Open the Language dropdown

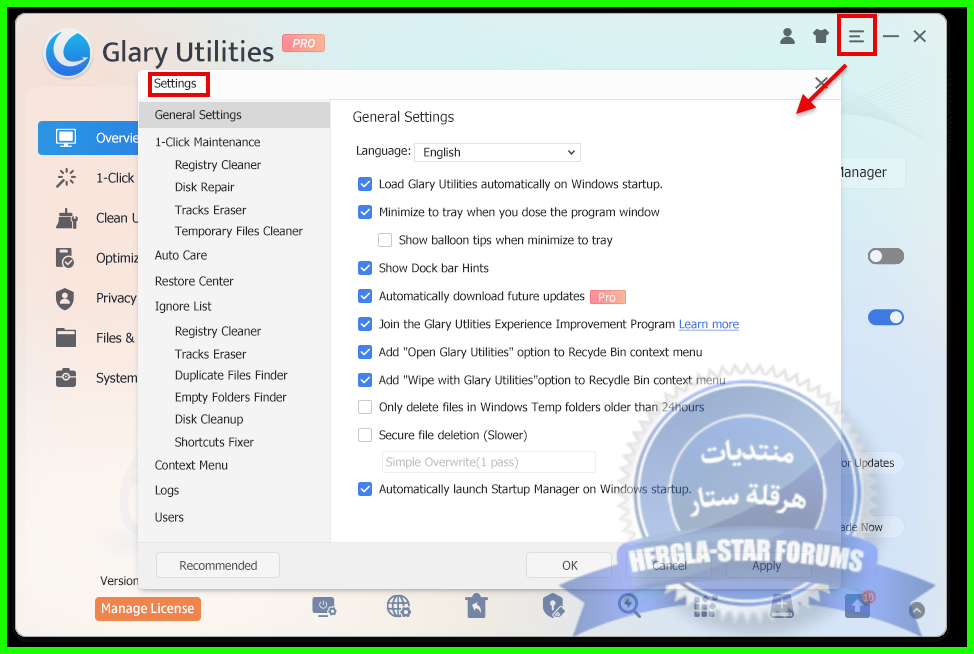(x=498, y=152)
